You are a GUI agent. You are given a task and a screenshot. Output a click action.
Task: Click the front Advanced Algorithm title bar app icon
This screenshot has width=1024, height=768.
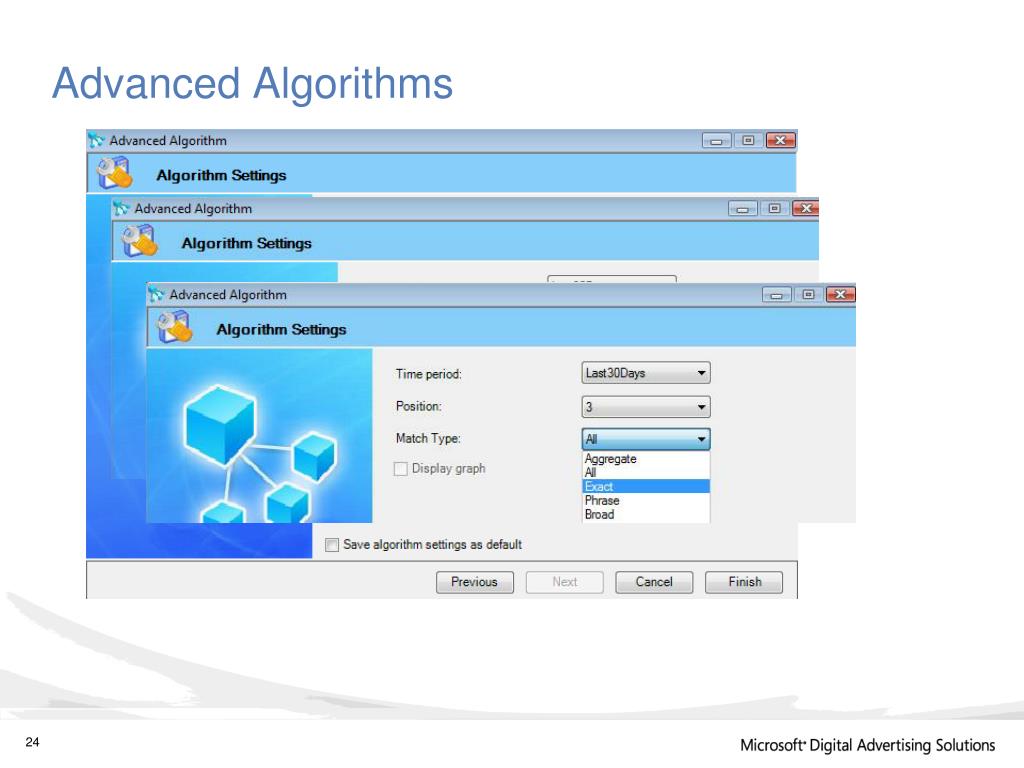[156, 294]
